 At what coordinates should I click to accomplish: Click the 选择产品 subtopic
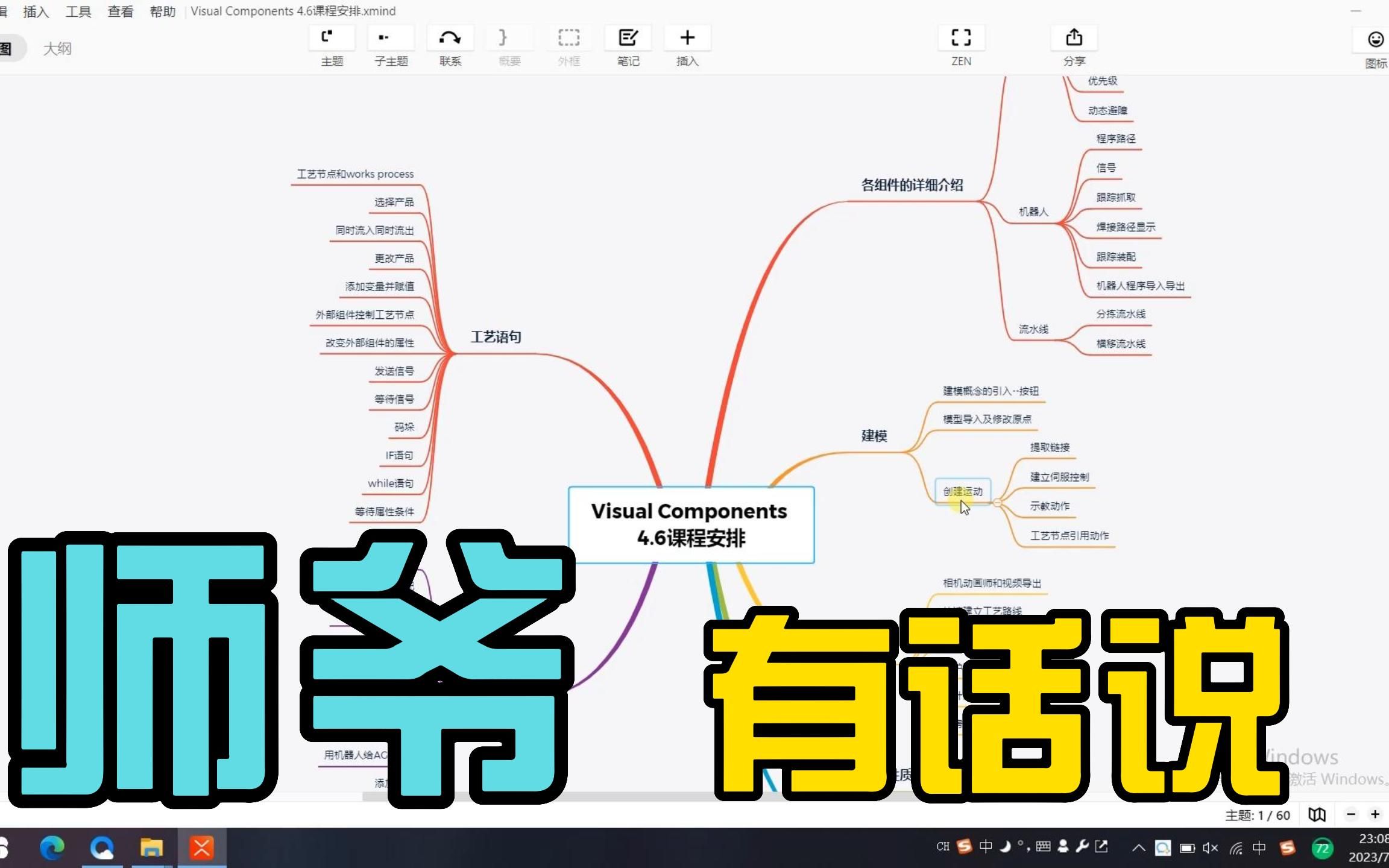click(394, 202)
